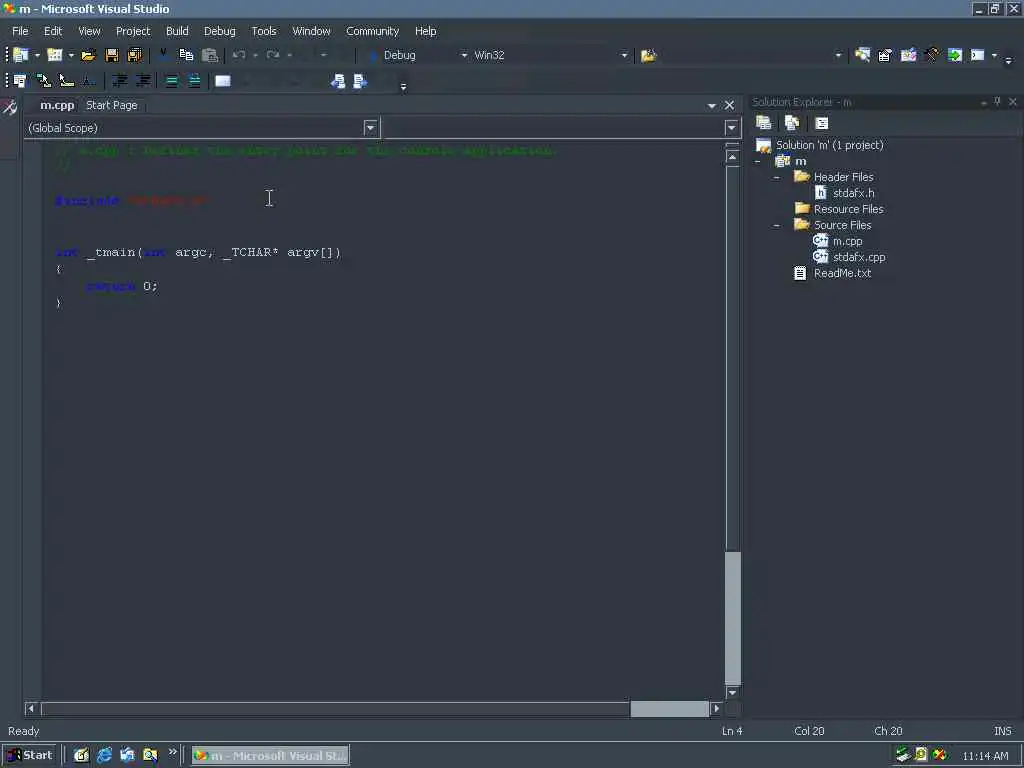Click the Increase Line Indent icon

point(142,81)
